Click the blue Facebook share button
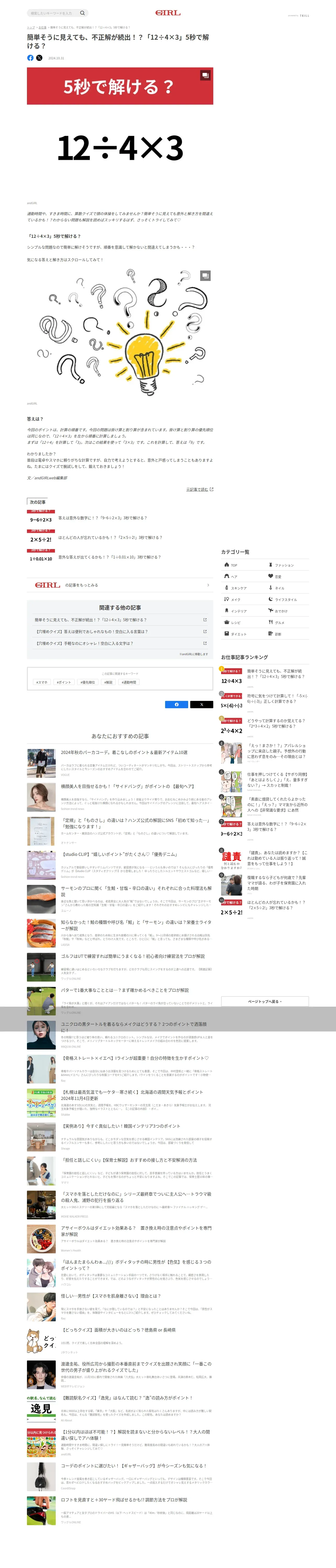 177,704
